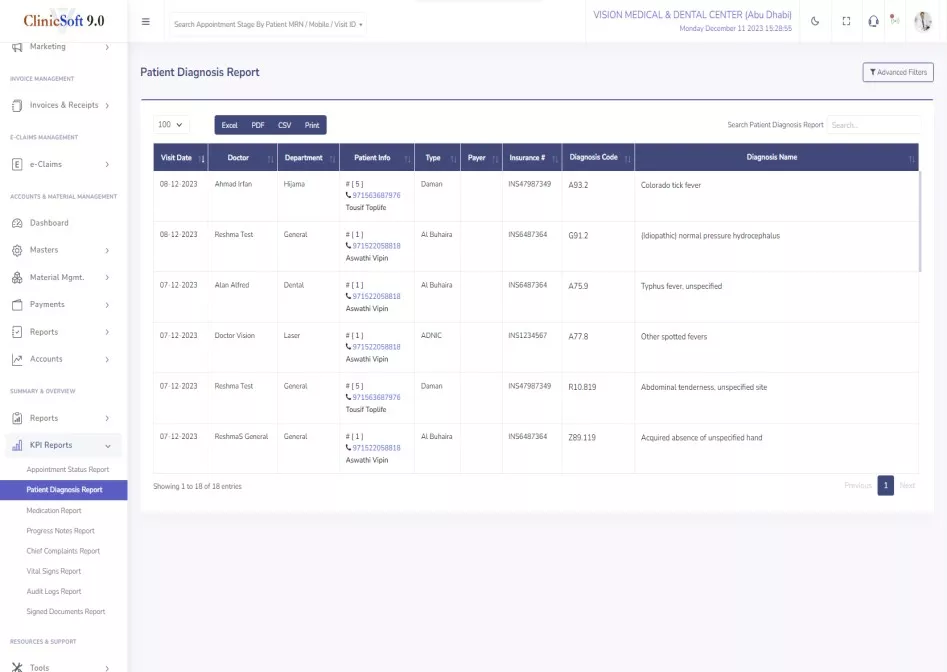Enter fullscreen using the expand icon
This screenshot has width=947, height=672.
pyautogui.click(x=846, y=22)
